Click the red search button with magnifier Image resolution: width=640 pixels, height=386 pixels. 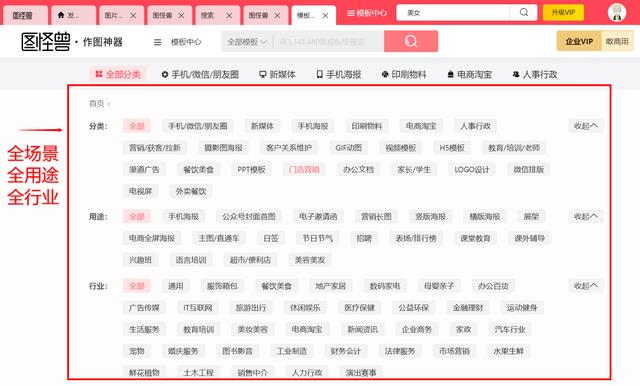click(x=411, y=41)
